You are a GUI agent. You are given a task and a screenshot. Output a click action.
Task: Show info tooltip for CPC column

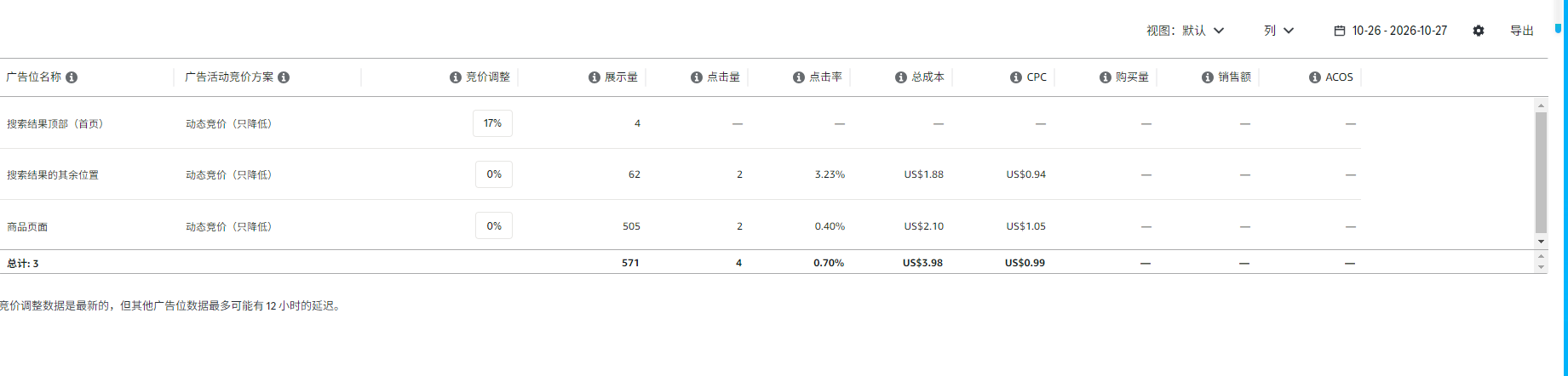pyautogui.click(x=1016, y=77)
